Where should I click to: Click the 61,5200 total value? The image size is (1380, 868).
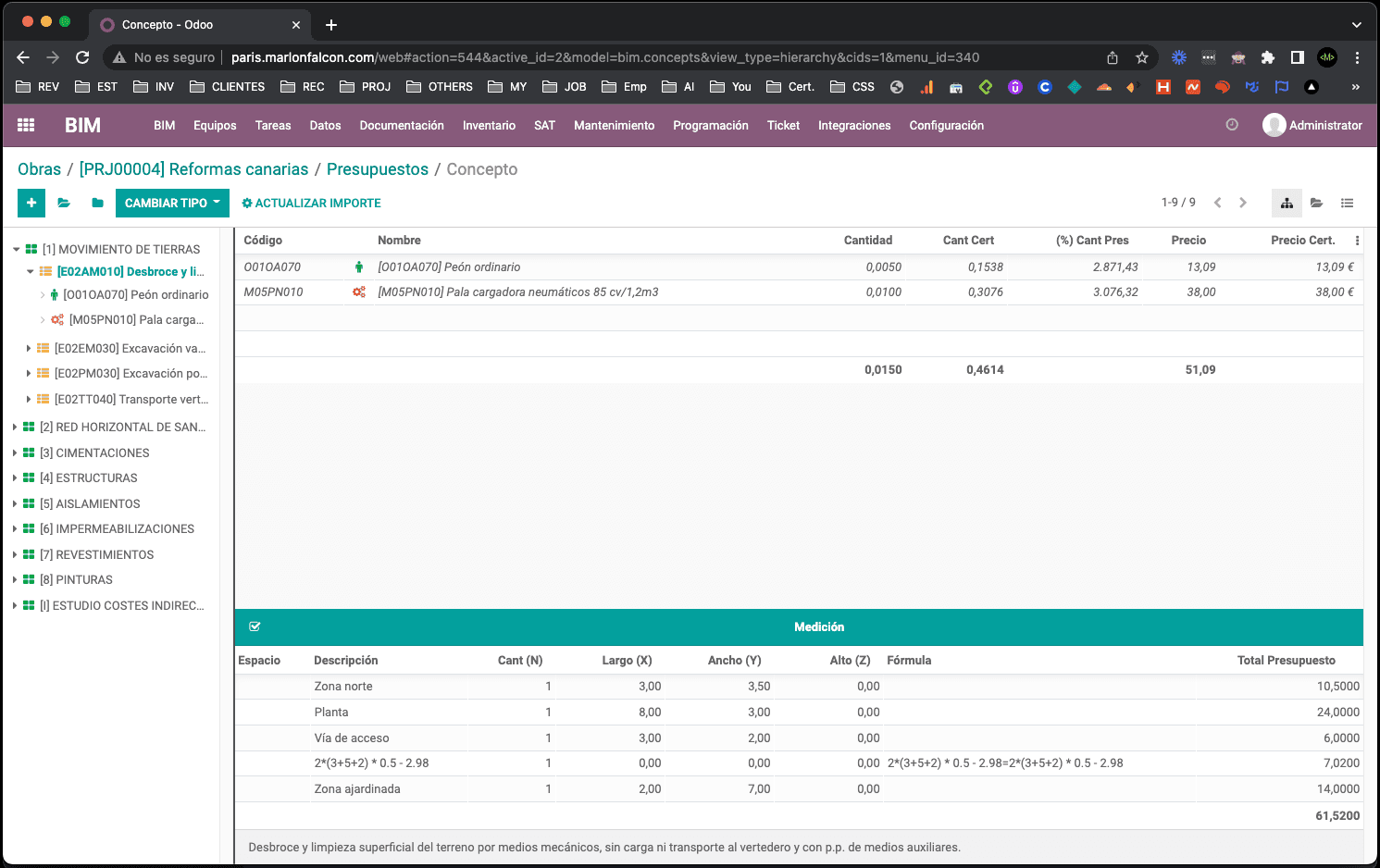pyautogui.click(x=1337, y=816)
